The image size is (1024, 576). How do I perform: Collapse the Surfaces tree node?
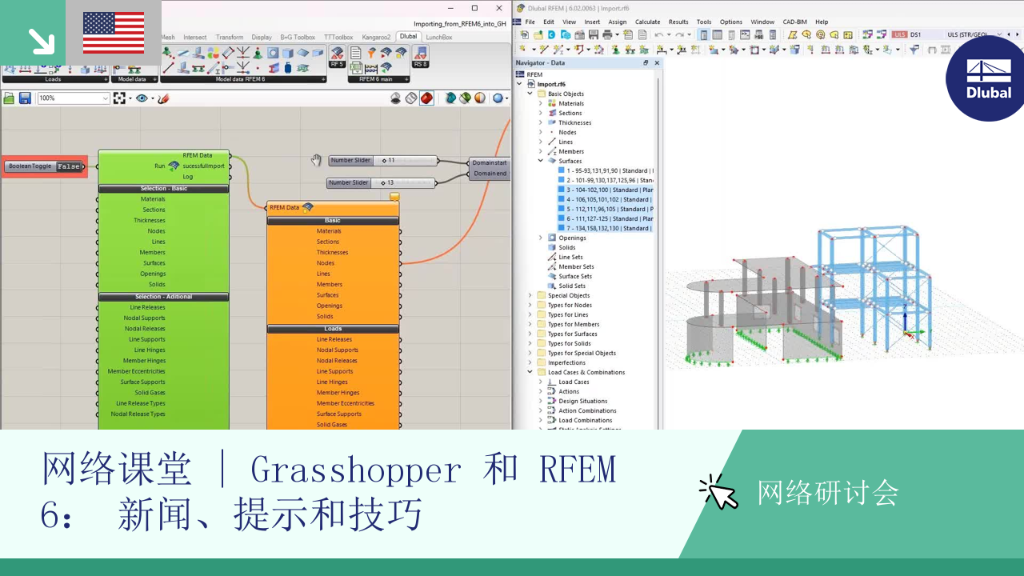[x=540, y=161]
